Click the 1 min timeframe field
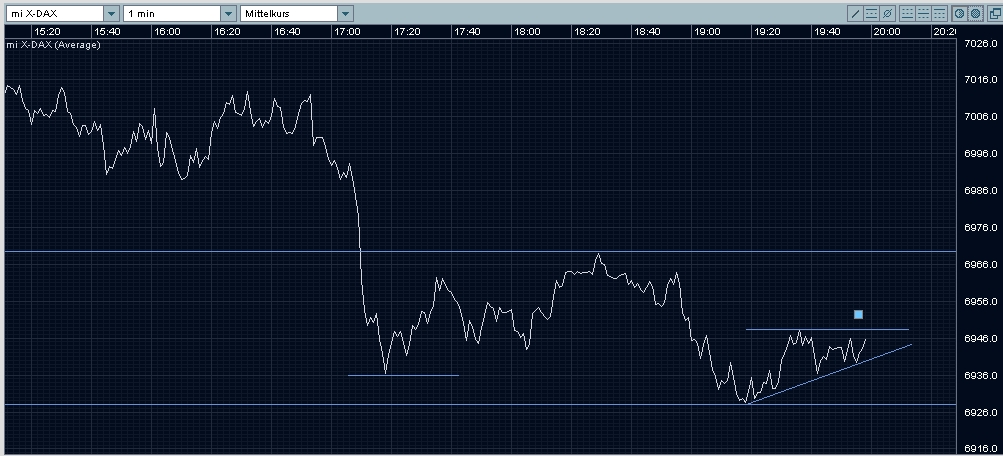 coord(172,13)
